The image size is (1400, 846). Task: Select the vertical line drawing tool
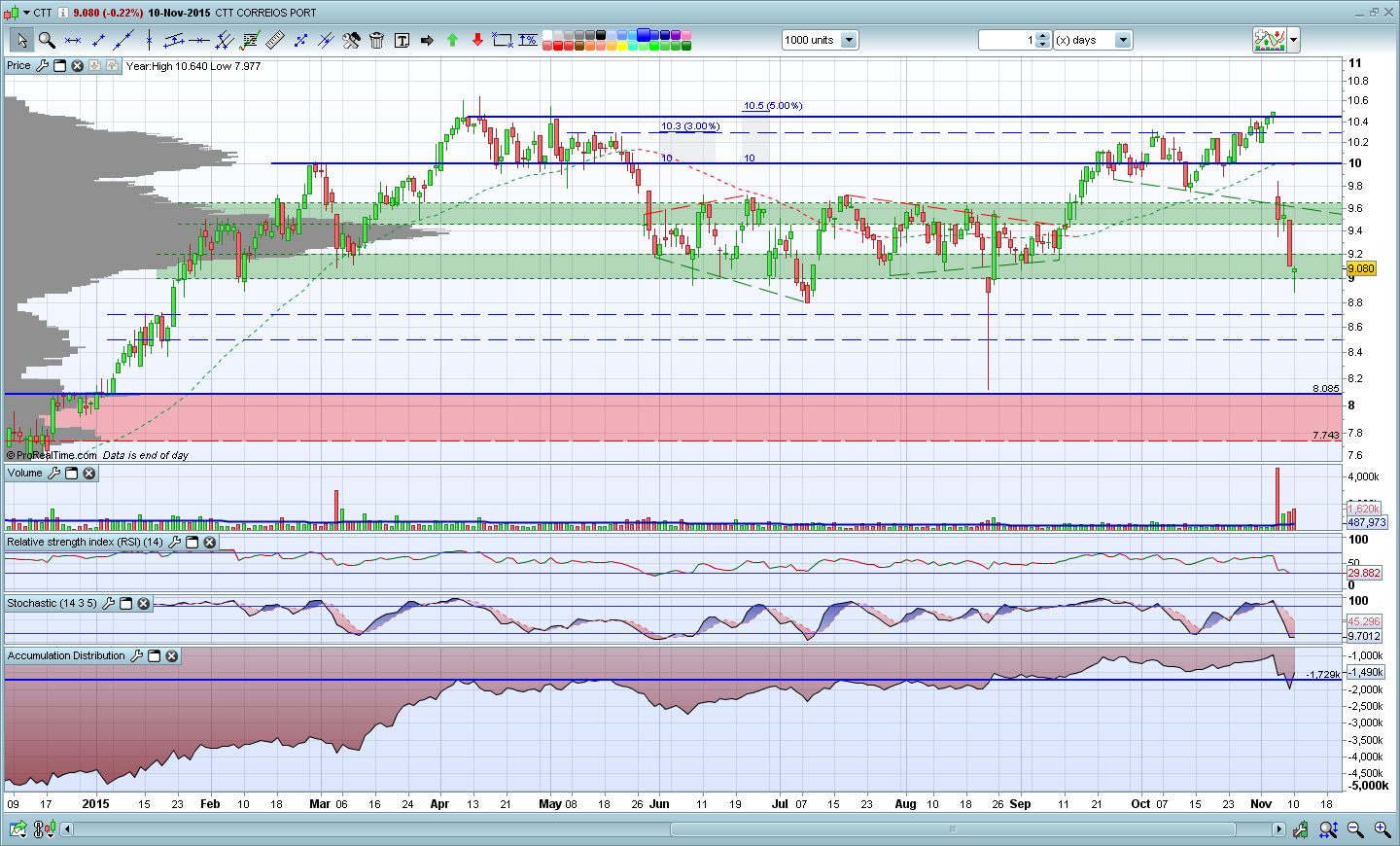coord(149,40)
